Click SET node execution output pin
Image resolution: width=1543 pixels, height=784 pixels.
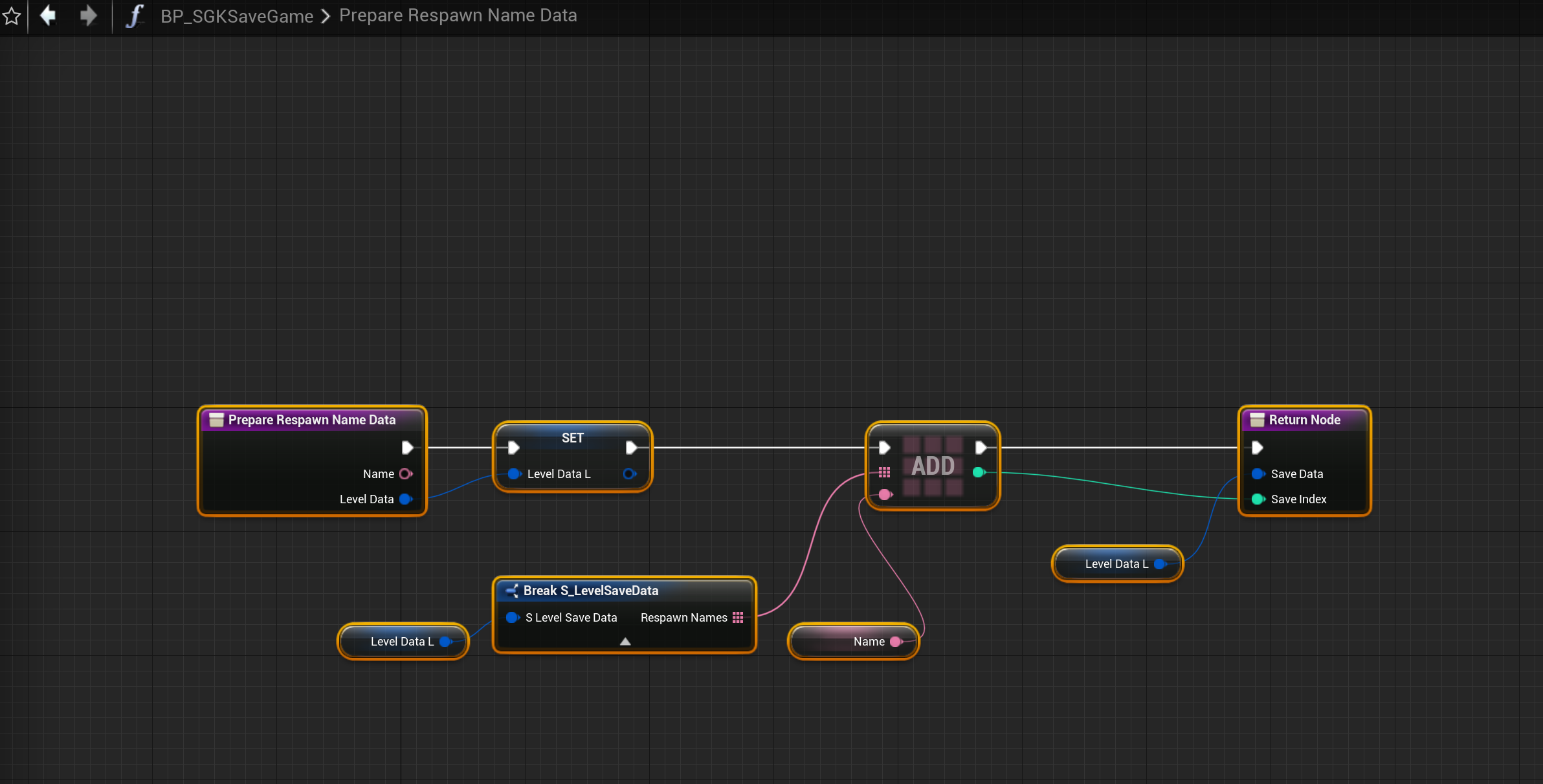point(631,448)
